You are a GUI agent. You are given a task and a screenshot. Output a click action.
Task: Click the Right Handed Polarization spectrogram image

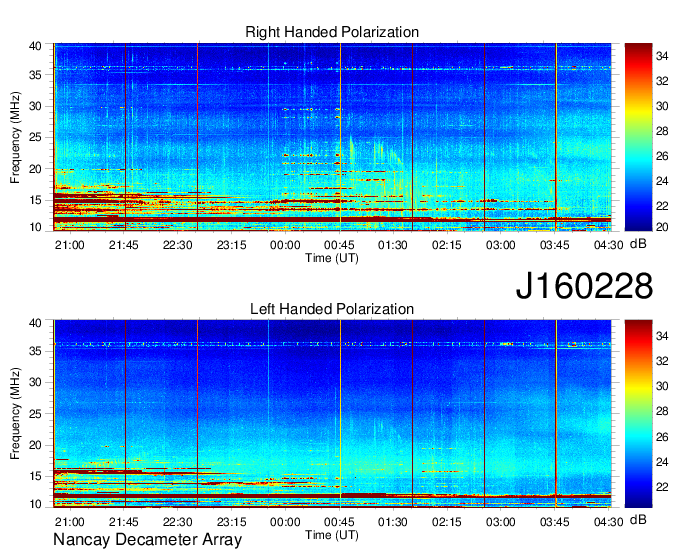(x=332, y=137)
